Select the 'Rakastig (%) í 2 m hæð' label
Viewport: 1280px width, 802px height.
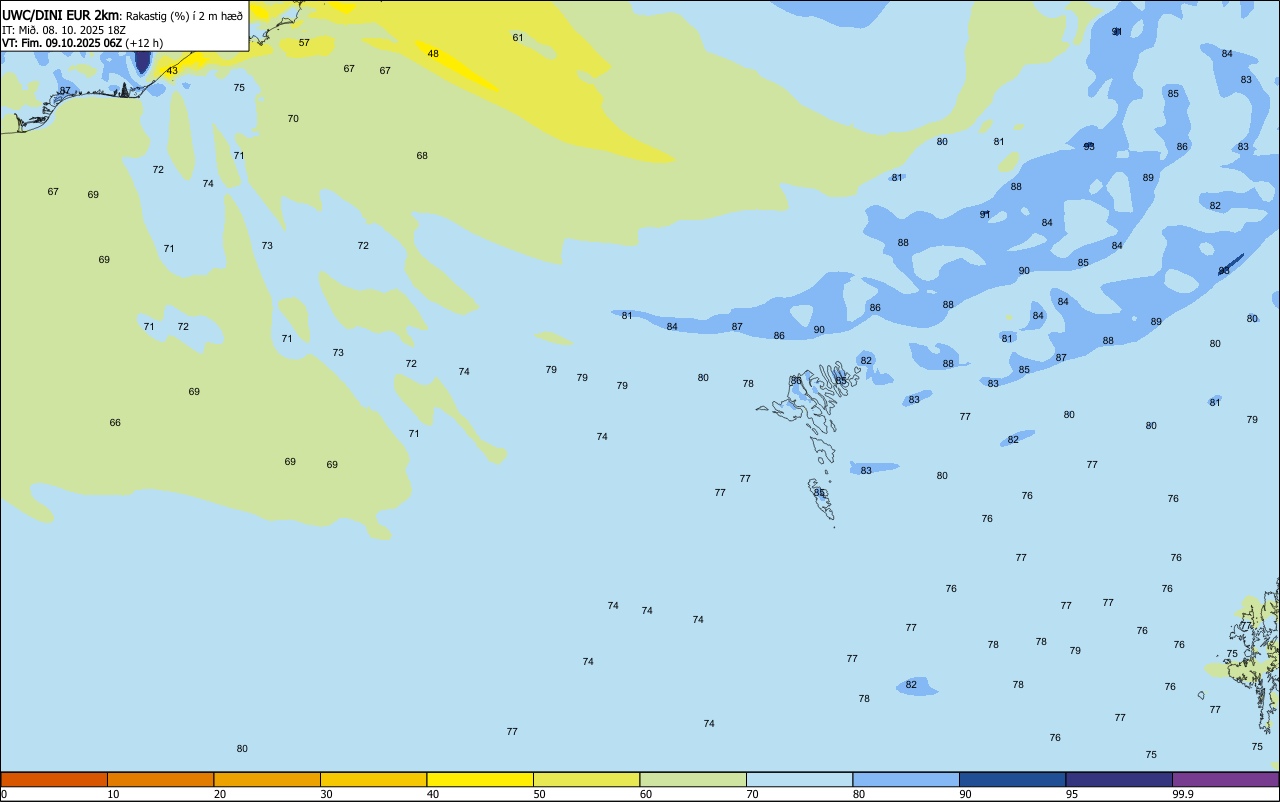pos(184,16)
